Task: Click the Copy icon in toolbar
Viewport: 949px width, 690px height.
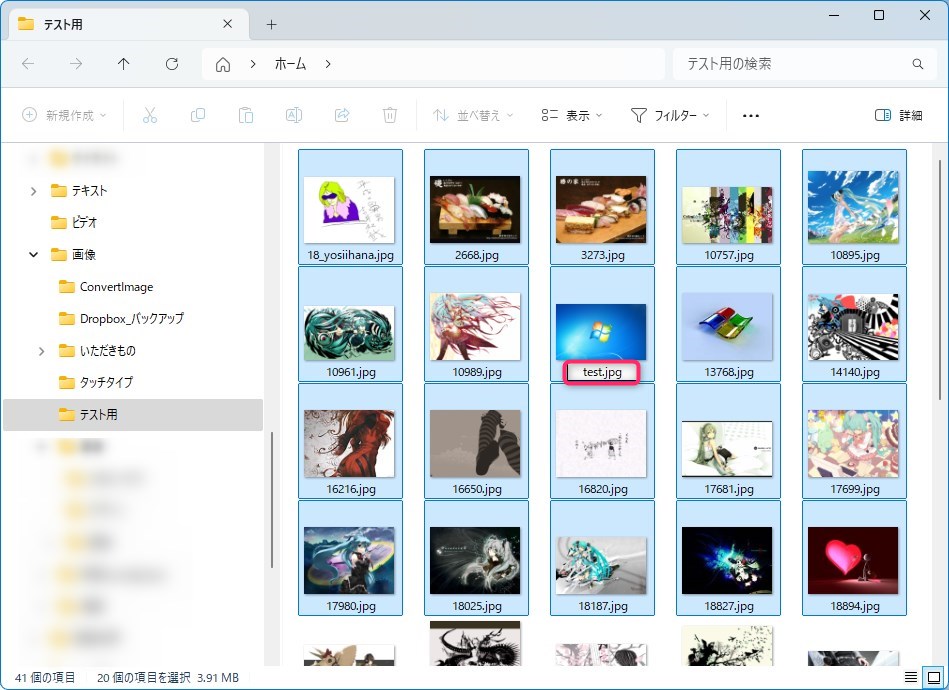Action: point(198,115)
